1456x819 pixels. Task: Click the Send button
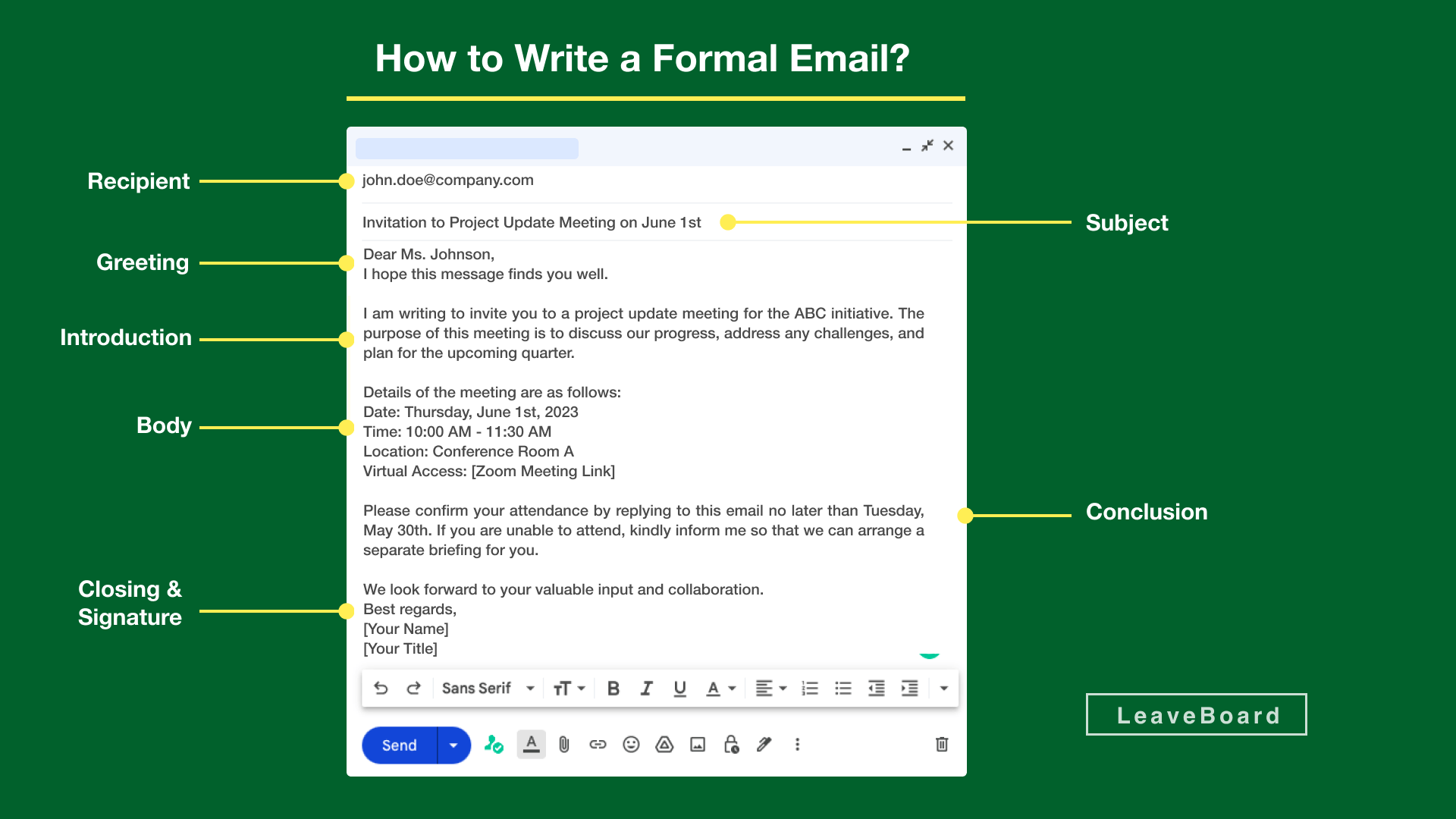coord(398,743)
